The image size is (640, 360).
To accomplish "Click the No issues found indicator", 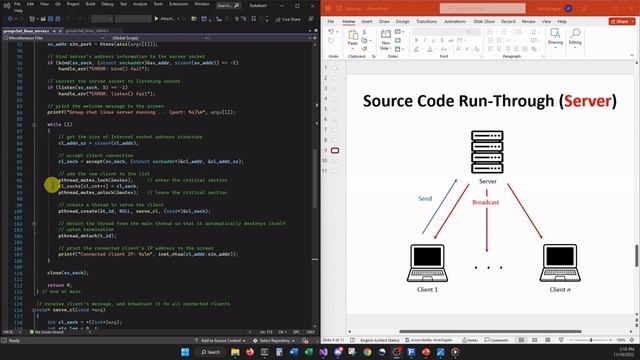I will 47,332.
